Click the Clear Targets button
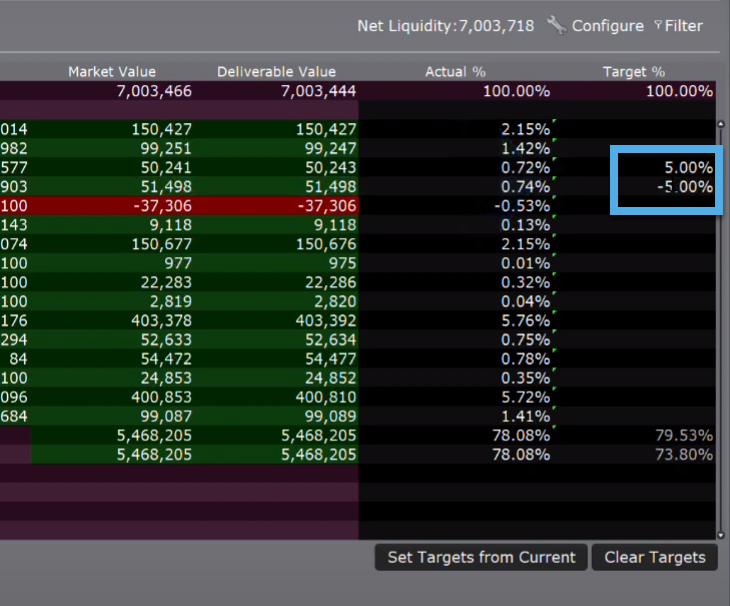 [x=654, y=557]
